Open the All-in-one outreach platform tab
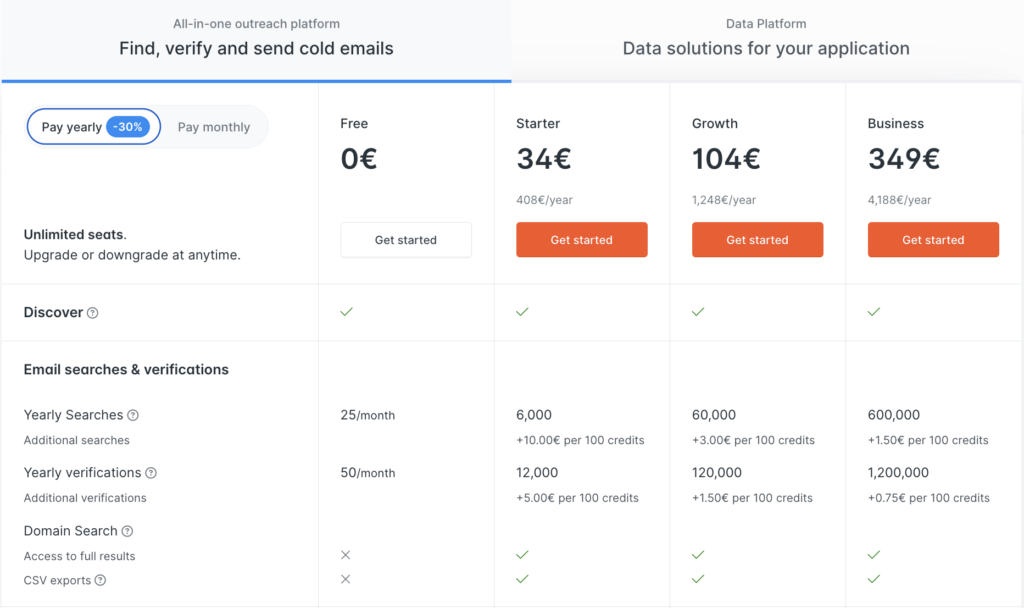This screenshot has height=608, width=1024. point(256,37)
